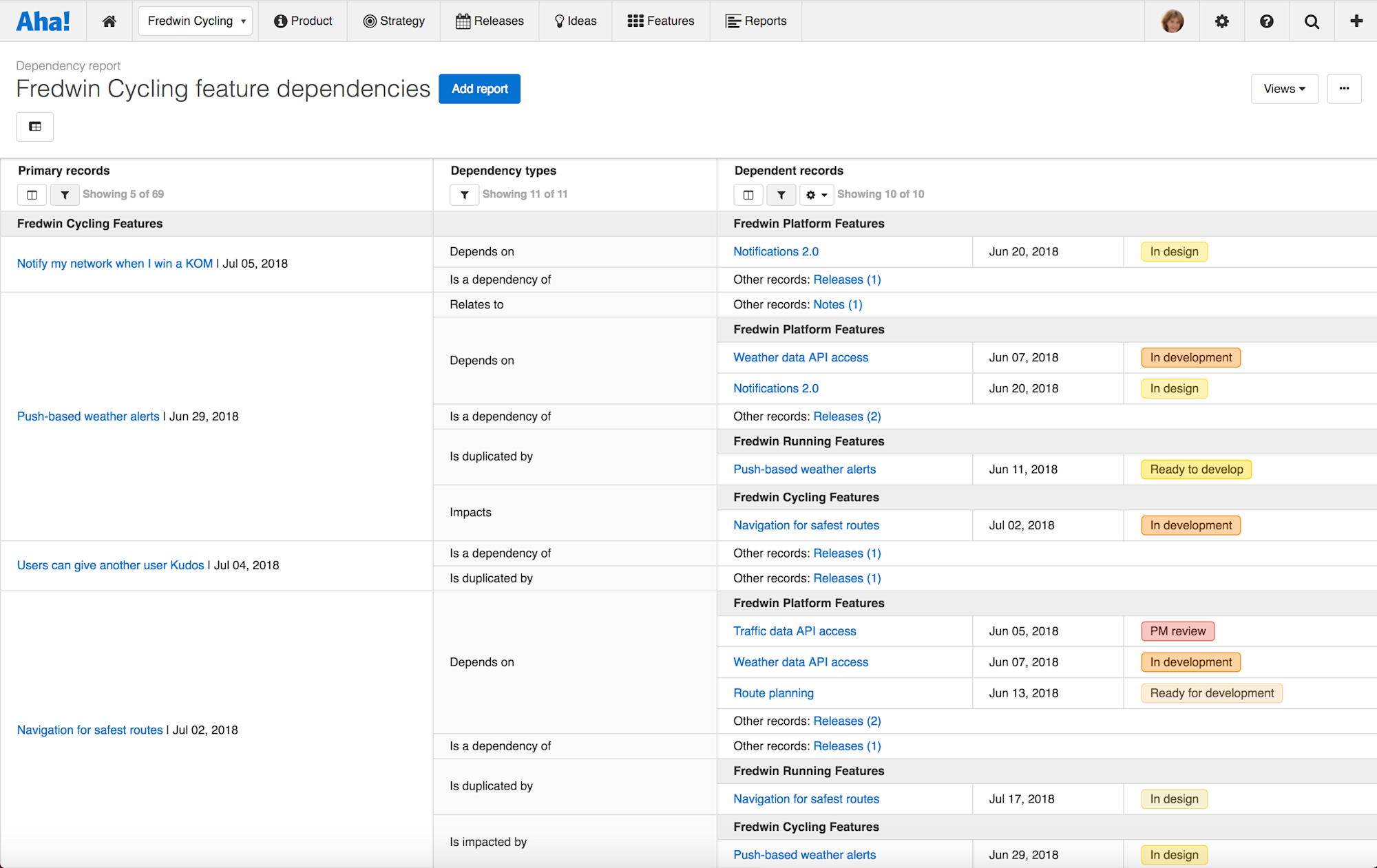Click filter icon under Dependency types
This screenshot has width=1377, height=868.
[x=465, y=195]
